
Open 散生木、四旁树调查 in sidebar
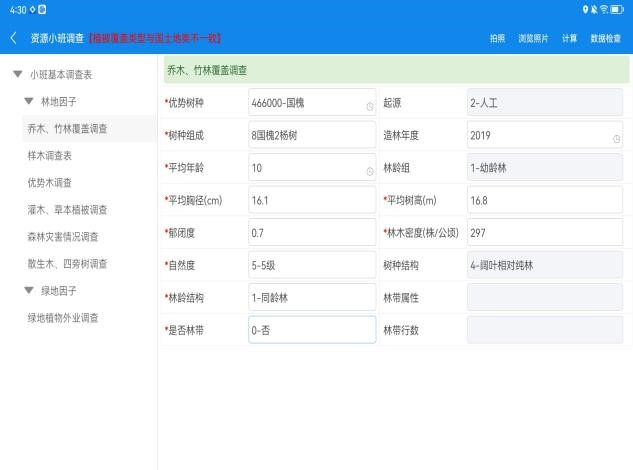click(x=67, y=264)
